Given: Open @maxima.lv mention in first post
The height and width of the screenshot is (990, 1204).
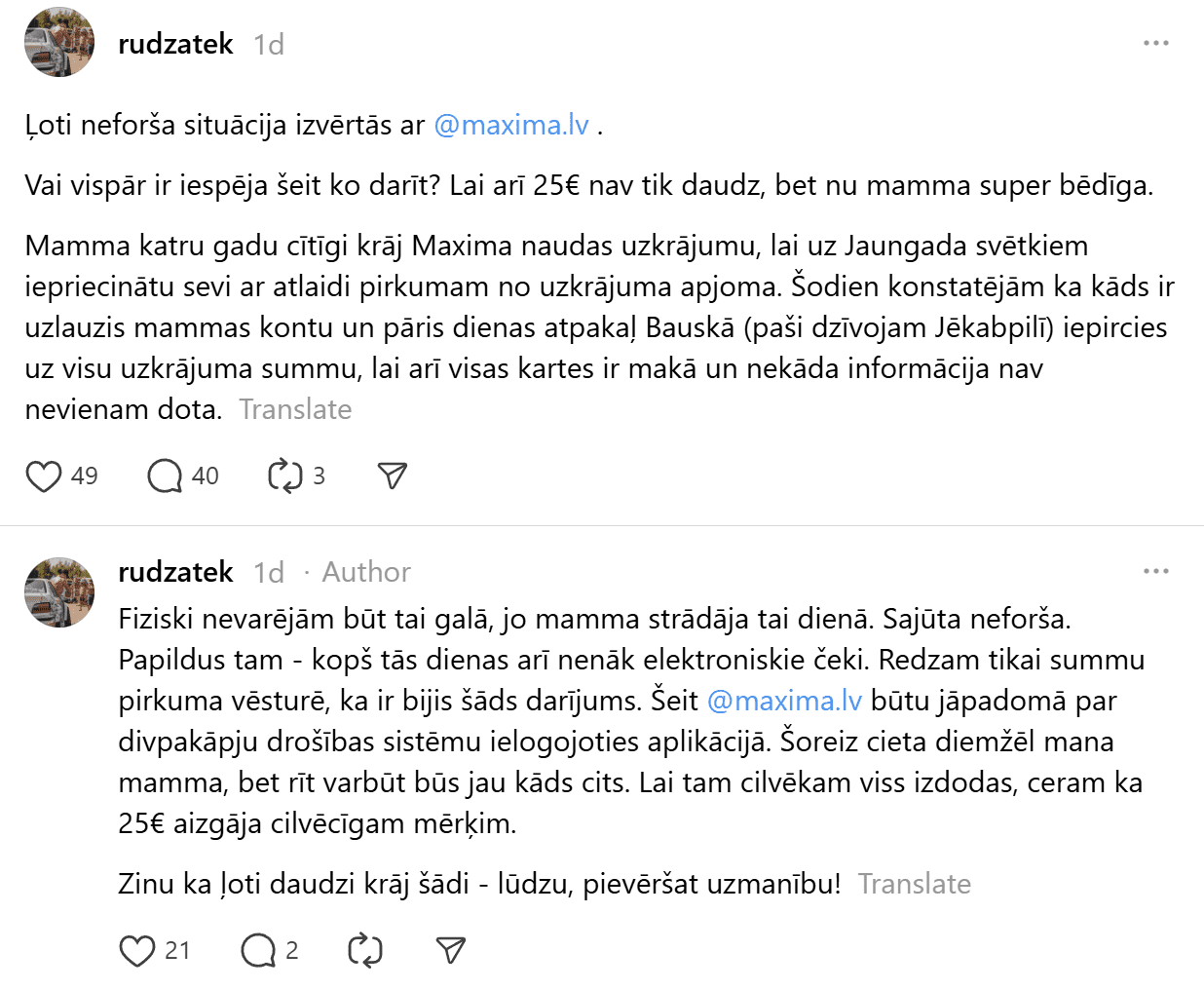Looking at the screenshot, I should 511,126.
